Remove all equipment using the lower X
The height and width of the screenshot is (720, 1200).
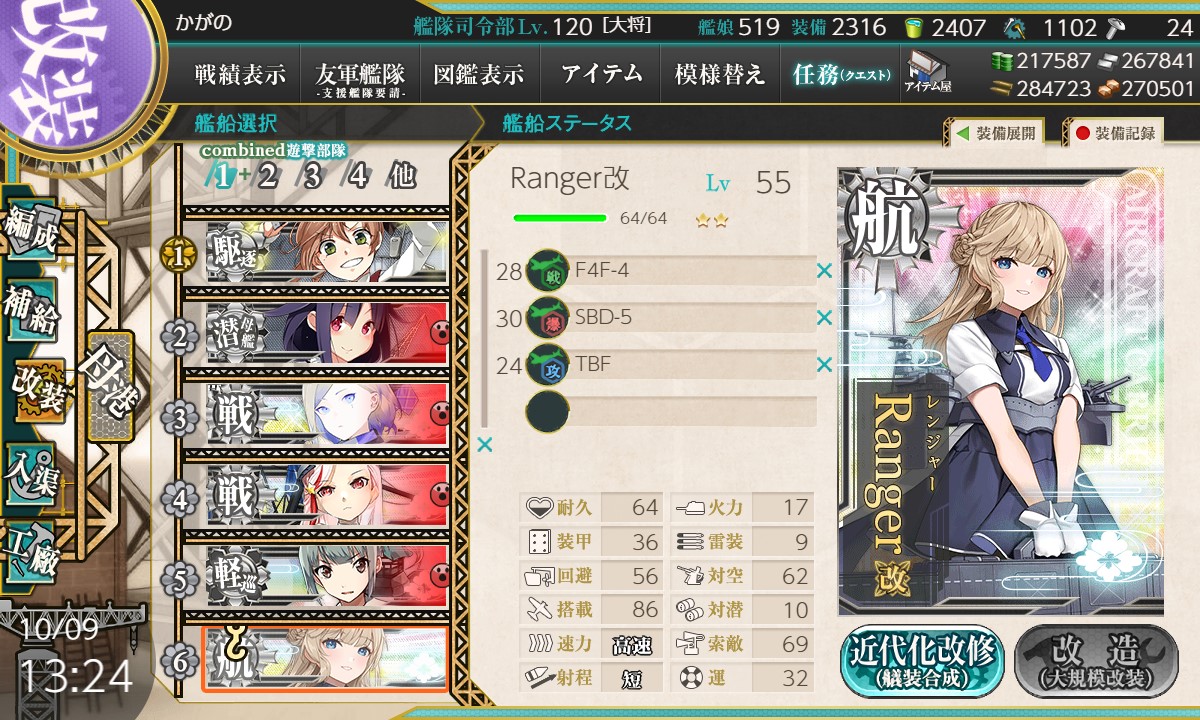[x=485, y=444]
